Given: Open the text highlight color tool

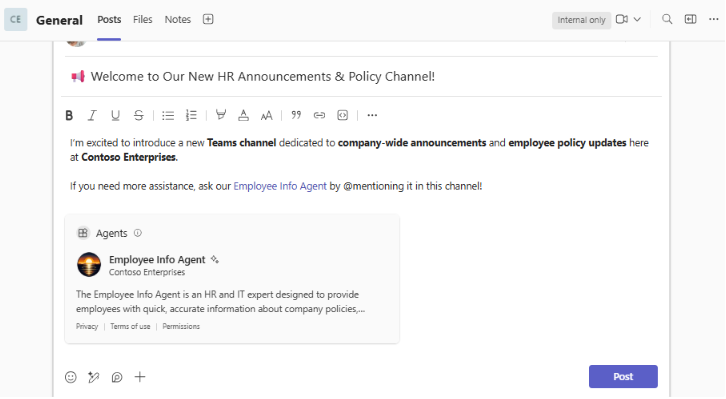Looking at the screenshot, I should coord(221,115).
